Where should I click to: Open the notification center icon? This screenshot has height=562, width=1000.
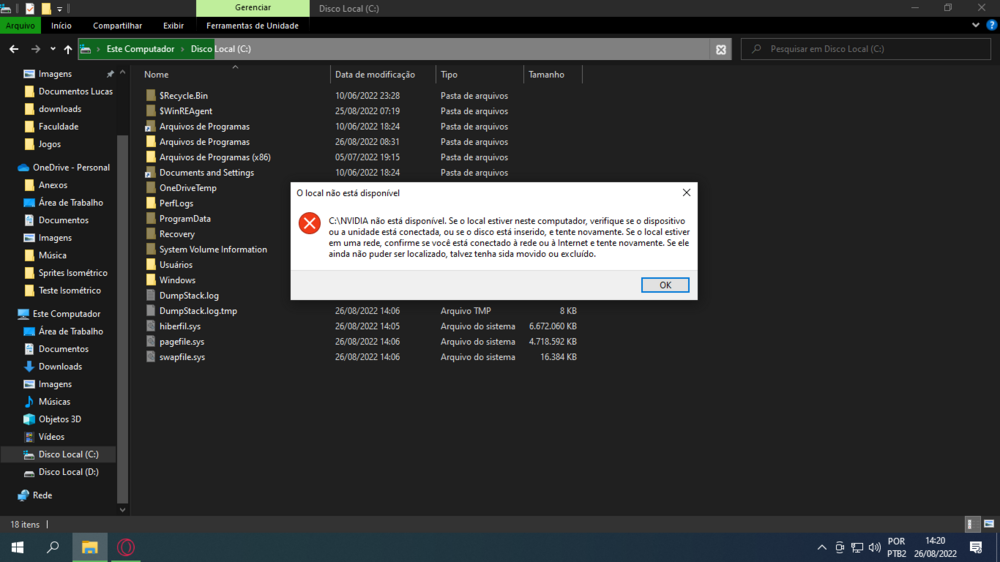pos(976,548)
